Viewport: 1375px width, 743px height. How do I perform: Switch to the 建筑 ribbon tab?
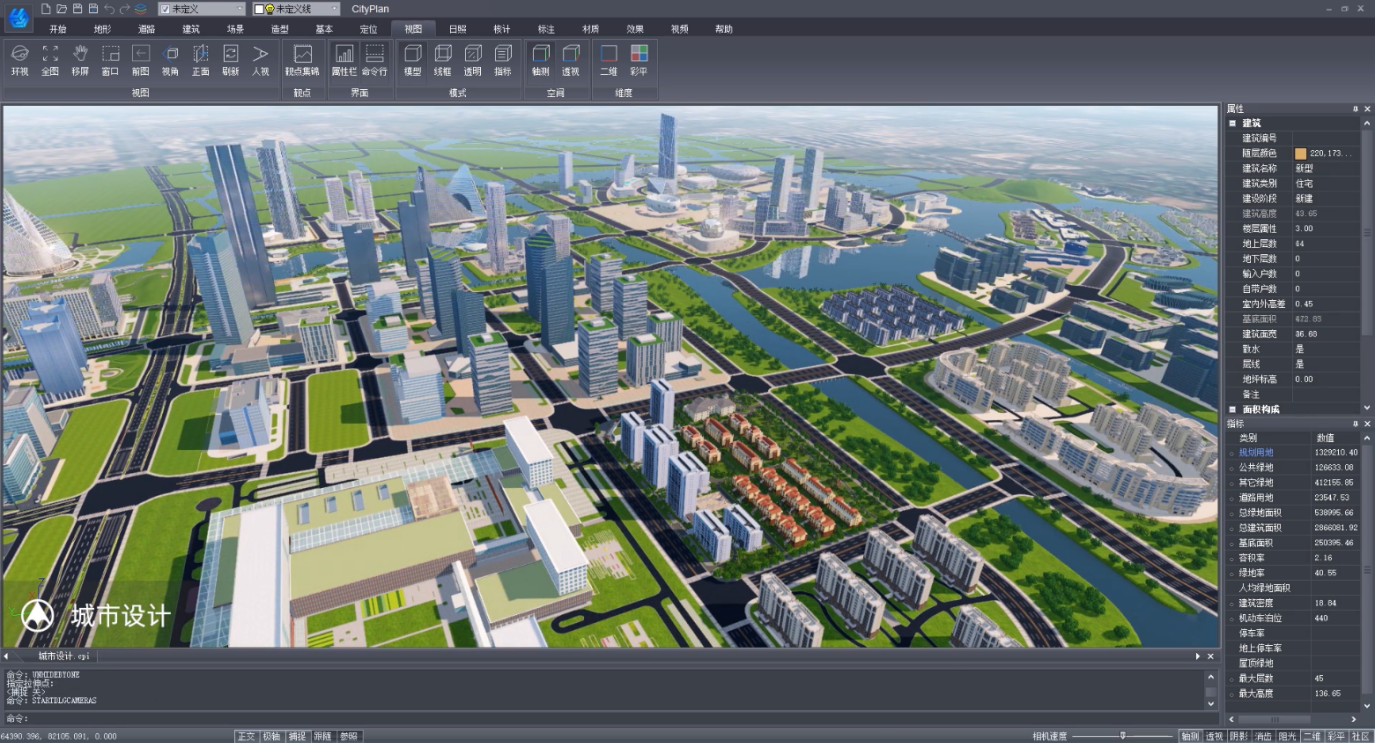[x=191, y=29]
